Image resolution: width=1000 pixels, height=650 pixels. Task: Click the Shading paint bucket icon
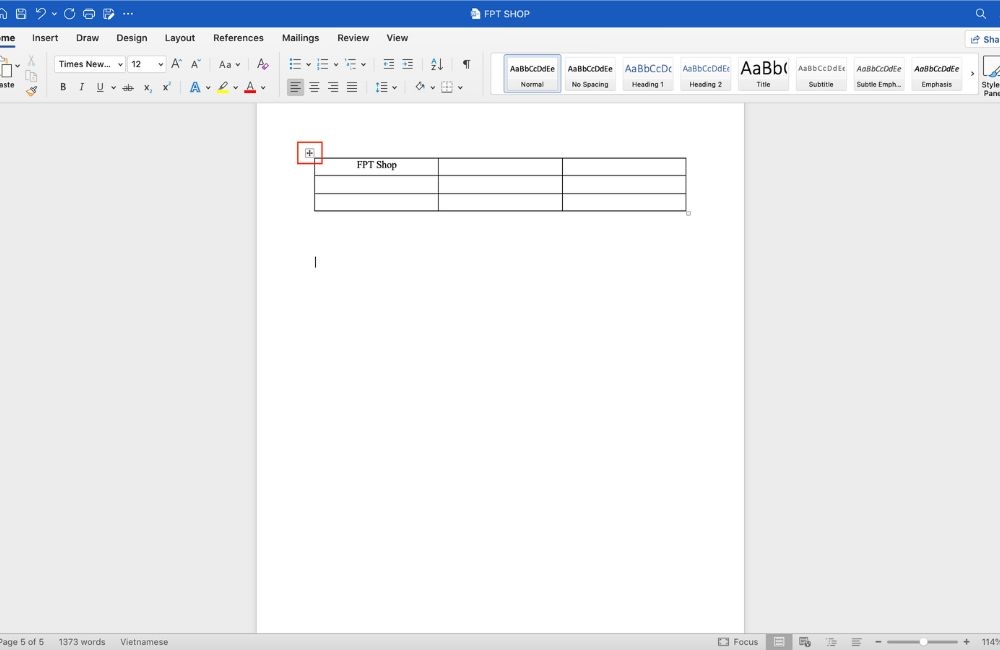(420, 87)
